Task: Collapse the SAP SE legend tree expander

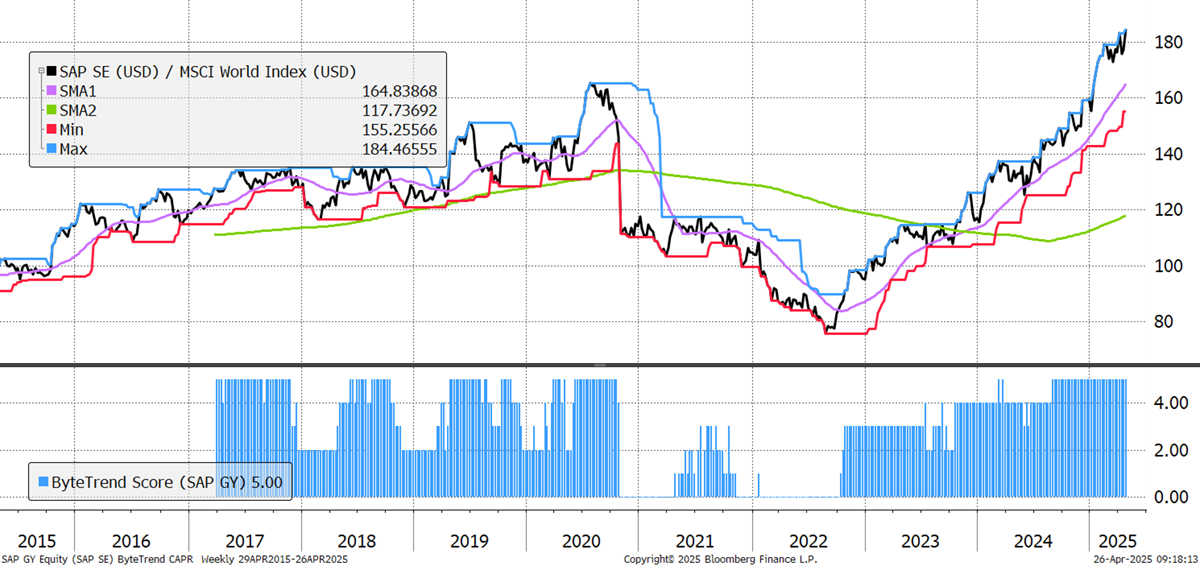Action: 39,72
